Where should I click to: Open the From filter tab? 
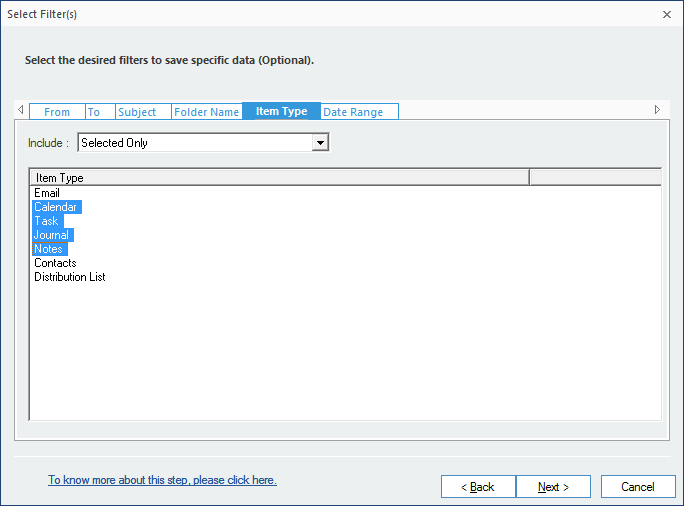(x=57, y=112)
